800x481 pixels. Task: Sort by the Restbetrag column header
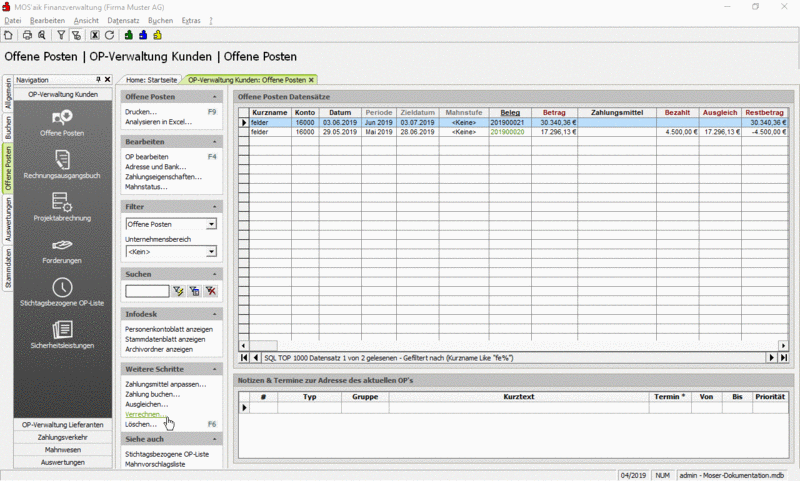(764, 112)
